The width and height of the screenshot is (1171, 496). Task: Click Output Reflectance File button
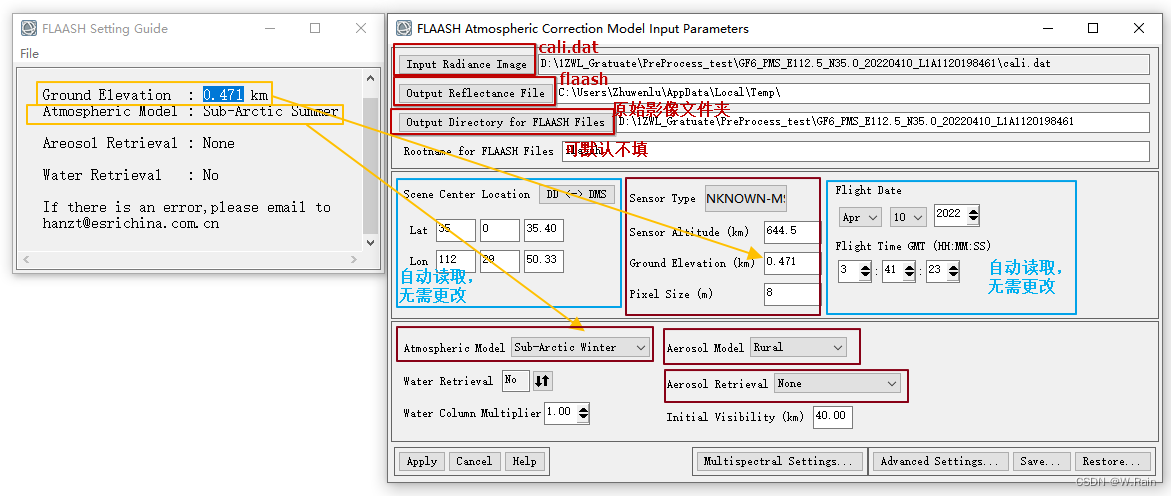tap(476, 93)
